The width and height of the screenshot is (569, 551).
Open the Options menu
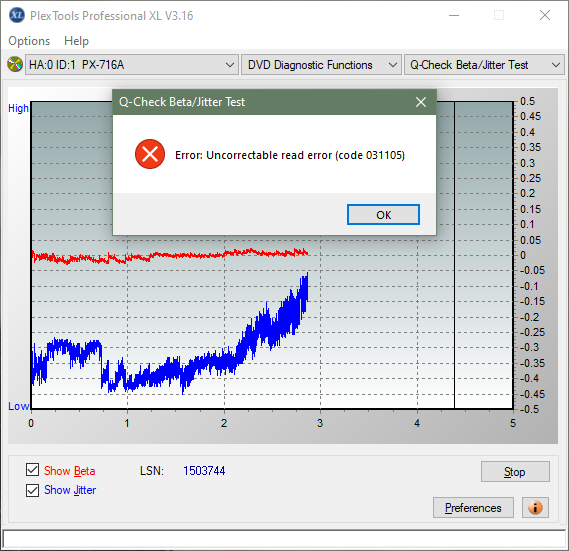click(29, 41)
